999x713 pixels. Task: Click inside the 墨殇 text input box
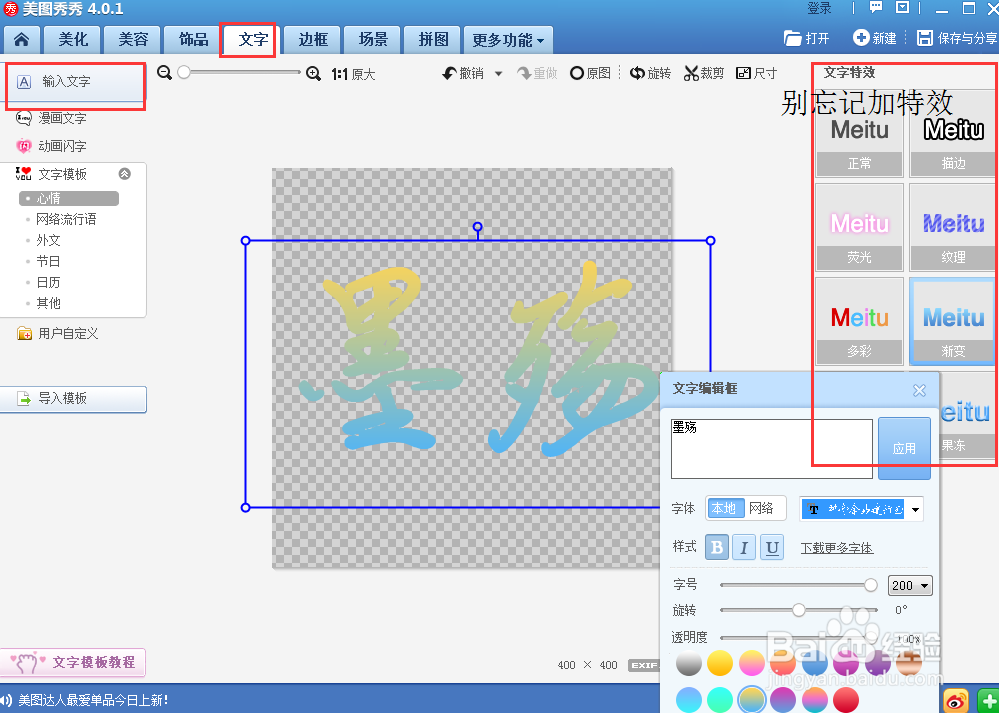click(772, 449)
